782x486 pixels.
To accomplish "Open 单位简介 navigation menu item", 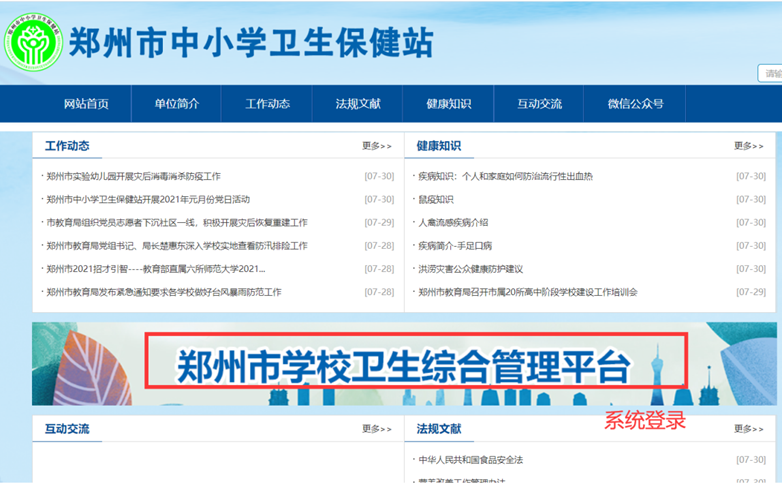I will click(177, 104).
